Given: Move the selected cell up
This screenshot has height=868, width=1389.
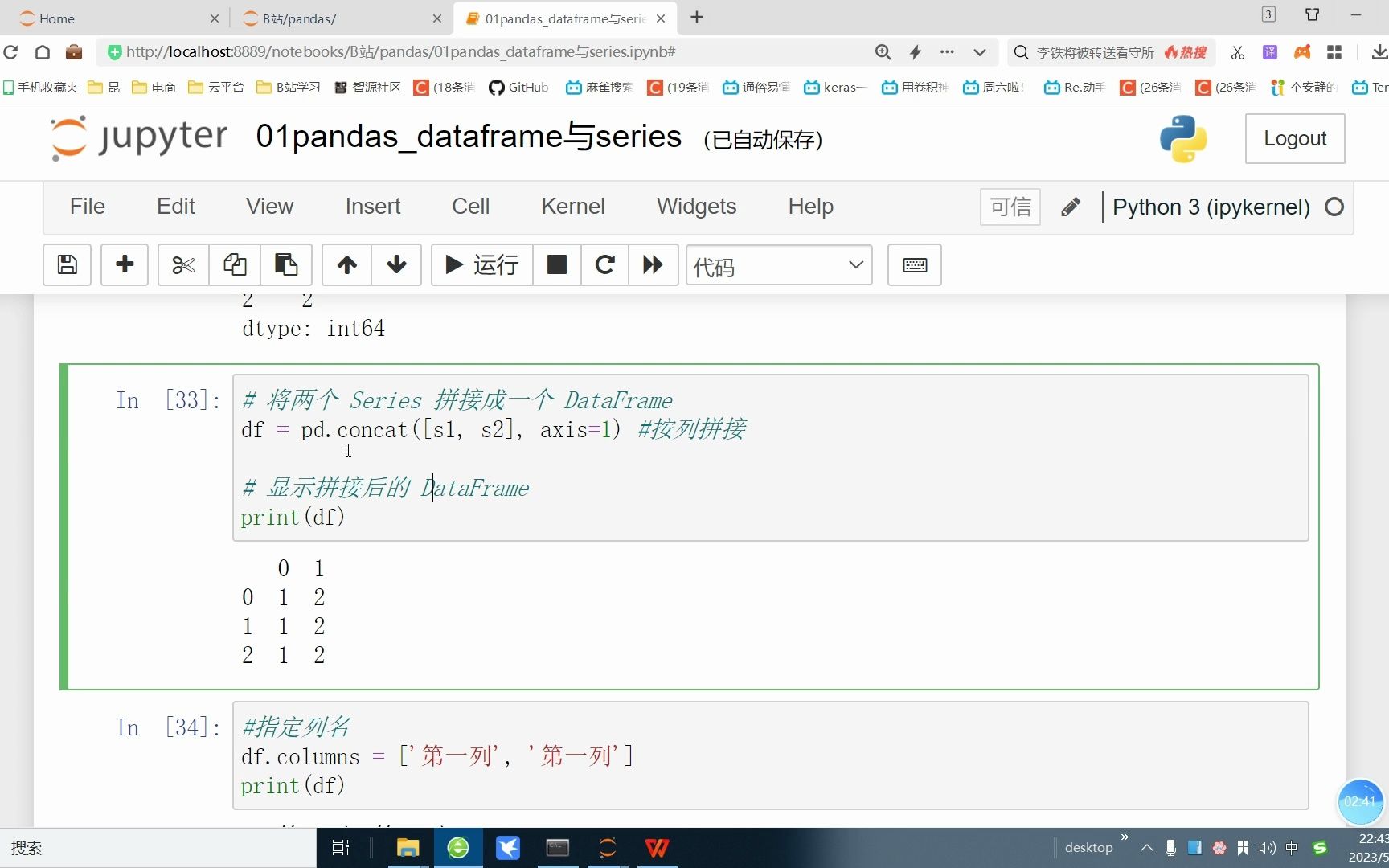Looking at the screenshot, I should click(346, 264).
